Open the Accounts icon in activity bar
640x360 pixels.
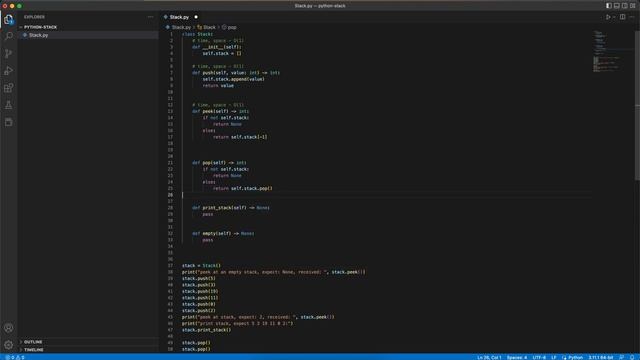click(x=9, y=328)
